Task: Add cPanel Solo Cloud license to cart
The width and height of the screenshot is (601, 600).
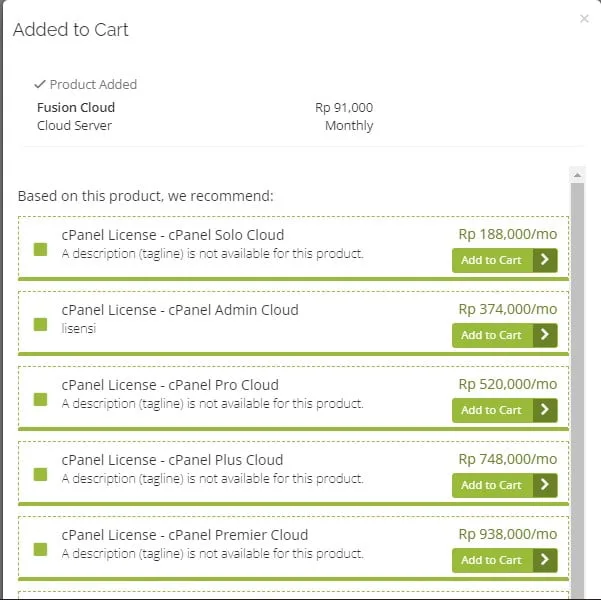Action: (x=504, y=260)
